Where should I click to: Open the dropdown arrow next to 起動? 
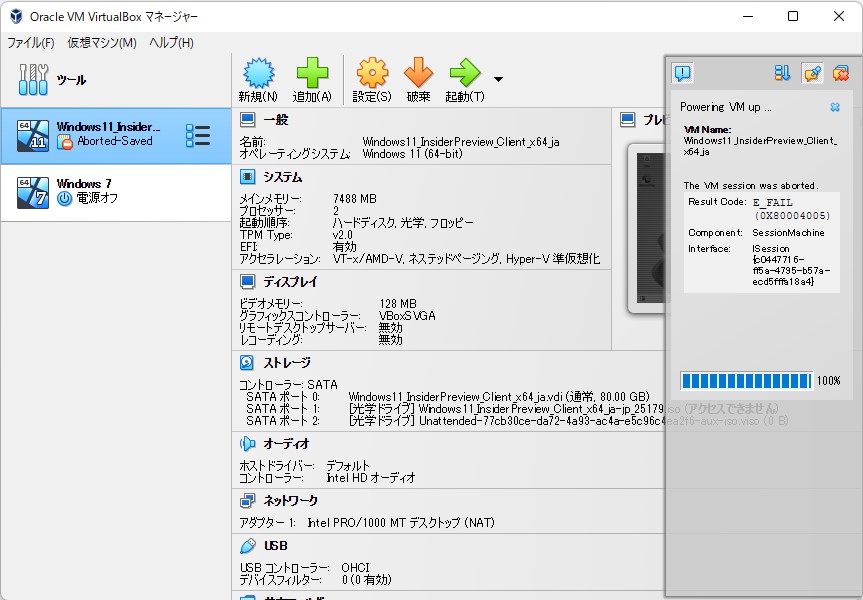[x=498, y=79]
